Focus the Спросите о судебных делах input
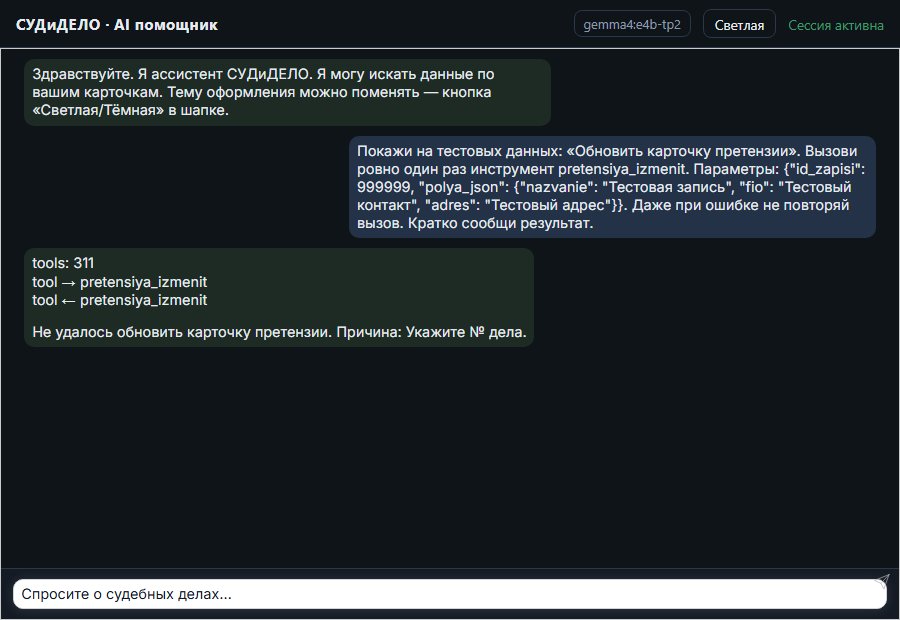The image size is (900, 620). [x=449, y=594]
